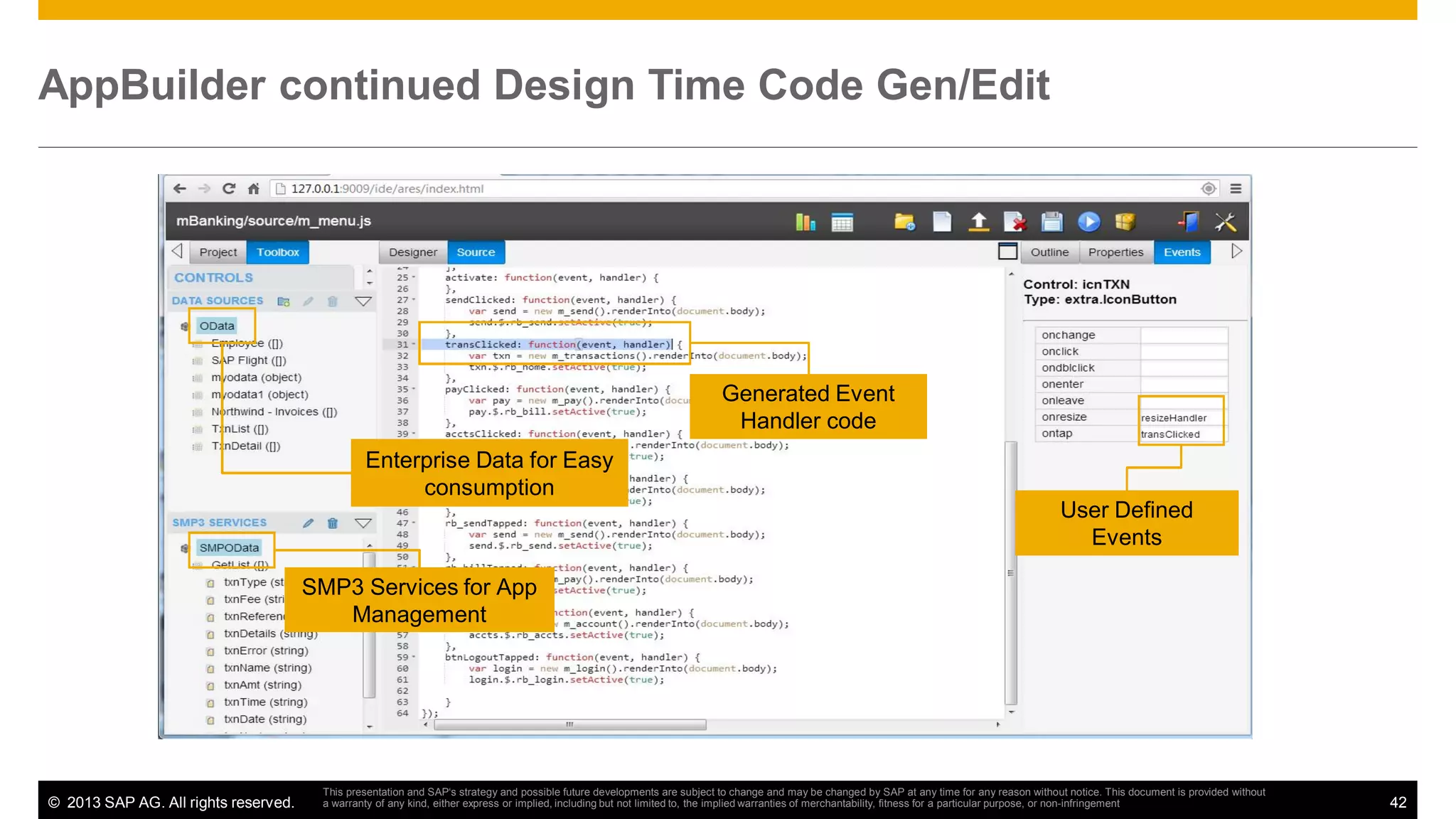Select myodata1 (object) item

(x=259, y=395)
